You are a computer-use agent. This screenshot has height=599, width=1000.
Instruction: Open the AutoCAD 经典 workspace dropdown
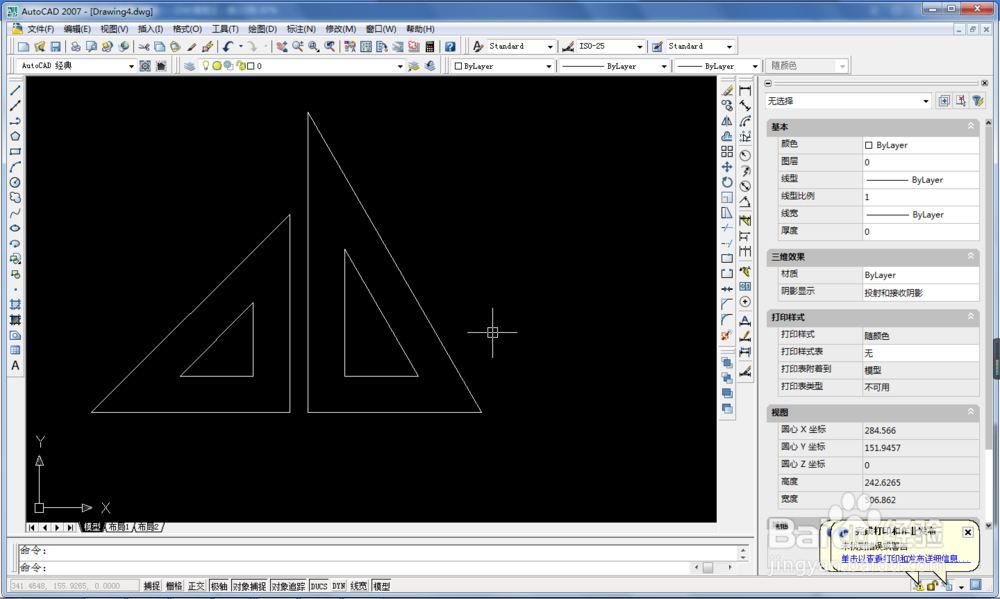pyautogui.click(x=131, y=66)
